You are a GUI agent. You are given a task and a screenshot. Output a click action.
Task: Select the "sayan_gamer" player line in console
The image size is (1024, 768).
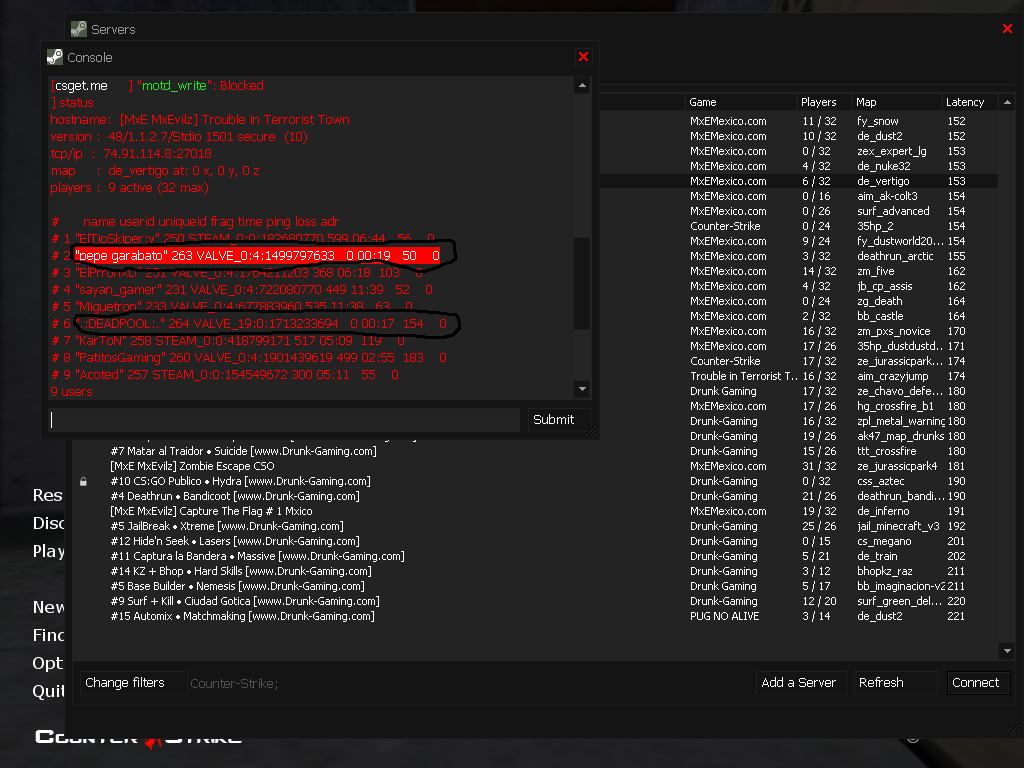[242, 289]
